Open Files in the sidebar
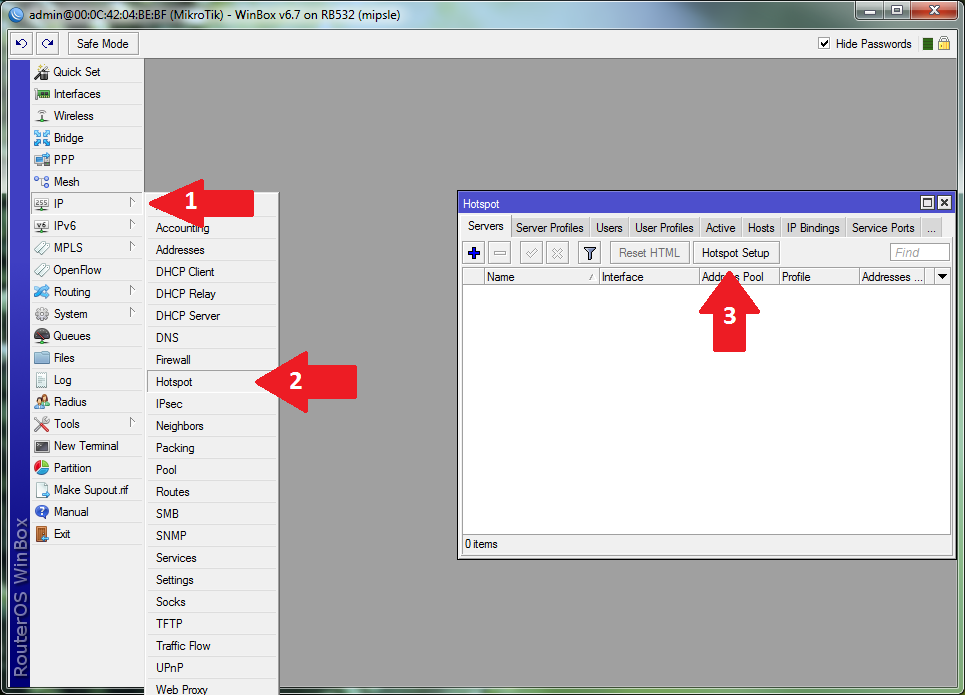Image resolution: width=965 pixels, height=695 pixels. pos(64,358)
